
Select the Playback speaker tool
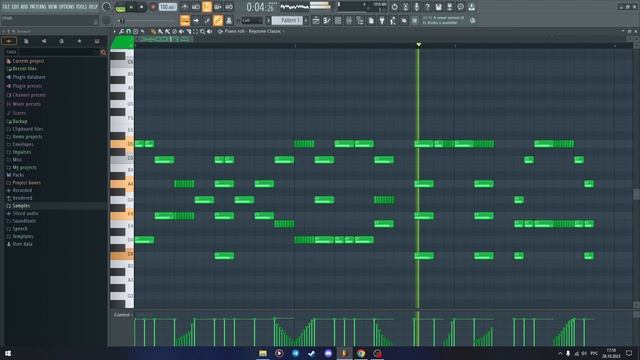pos(210,31)
